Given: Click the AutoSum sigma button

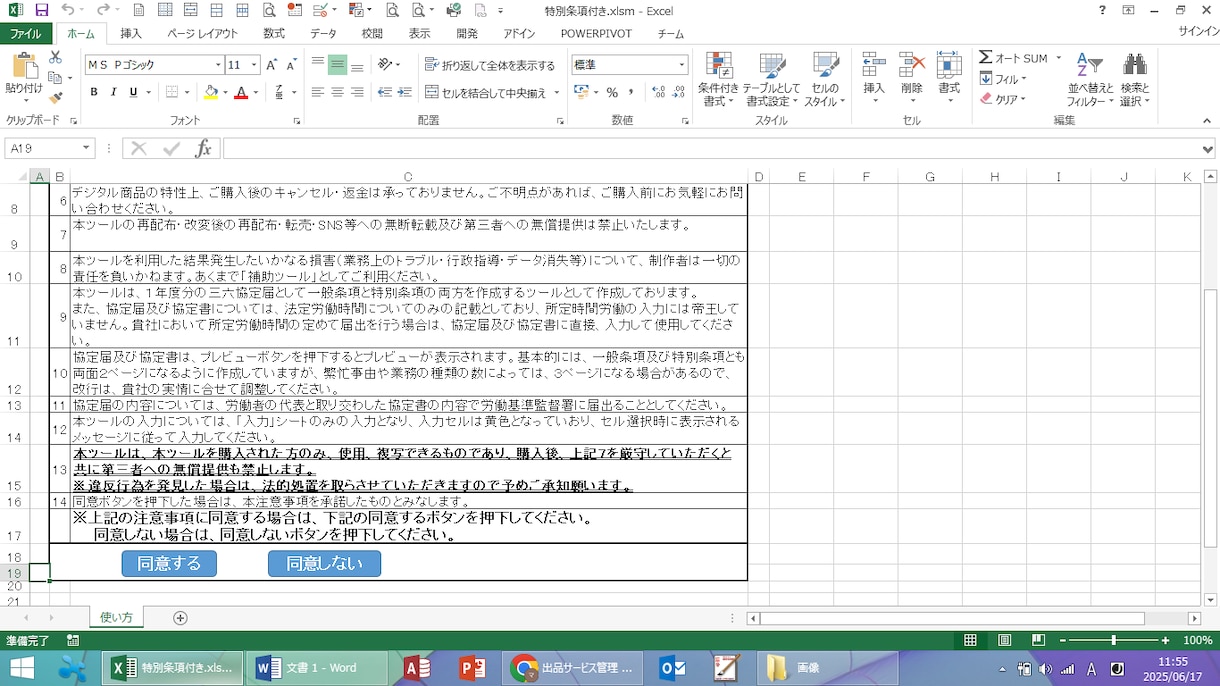Looking at the screenshot, I should tap(1013, 58).
